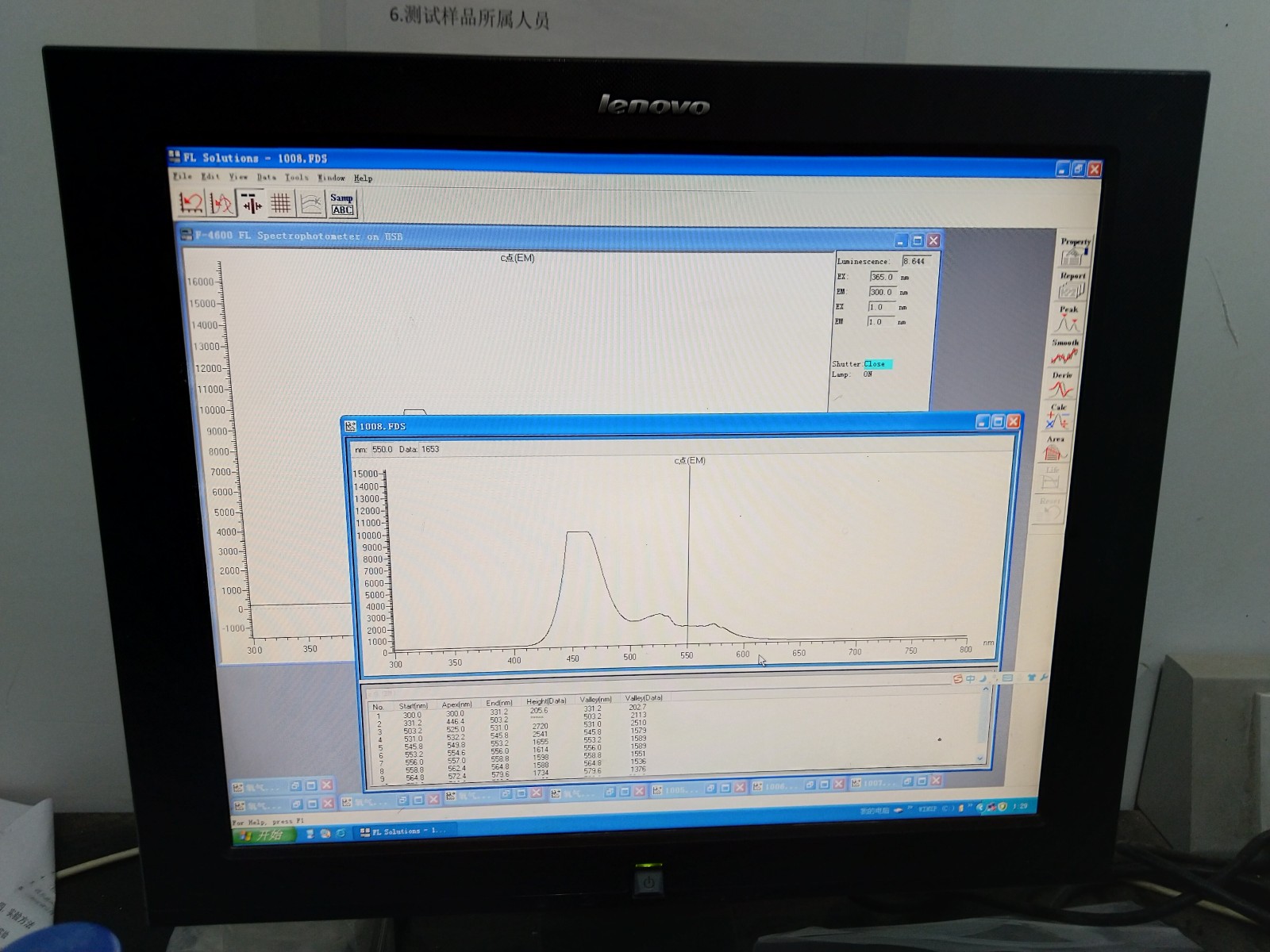Click peak row 2 apex value 446.4

coord(455,722)
